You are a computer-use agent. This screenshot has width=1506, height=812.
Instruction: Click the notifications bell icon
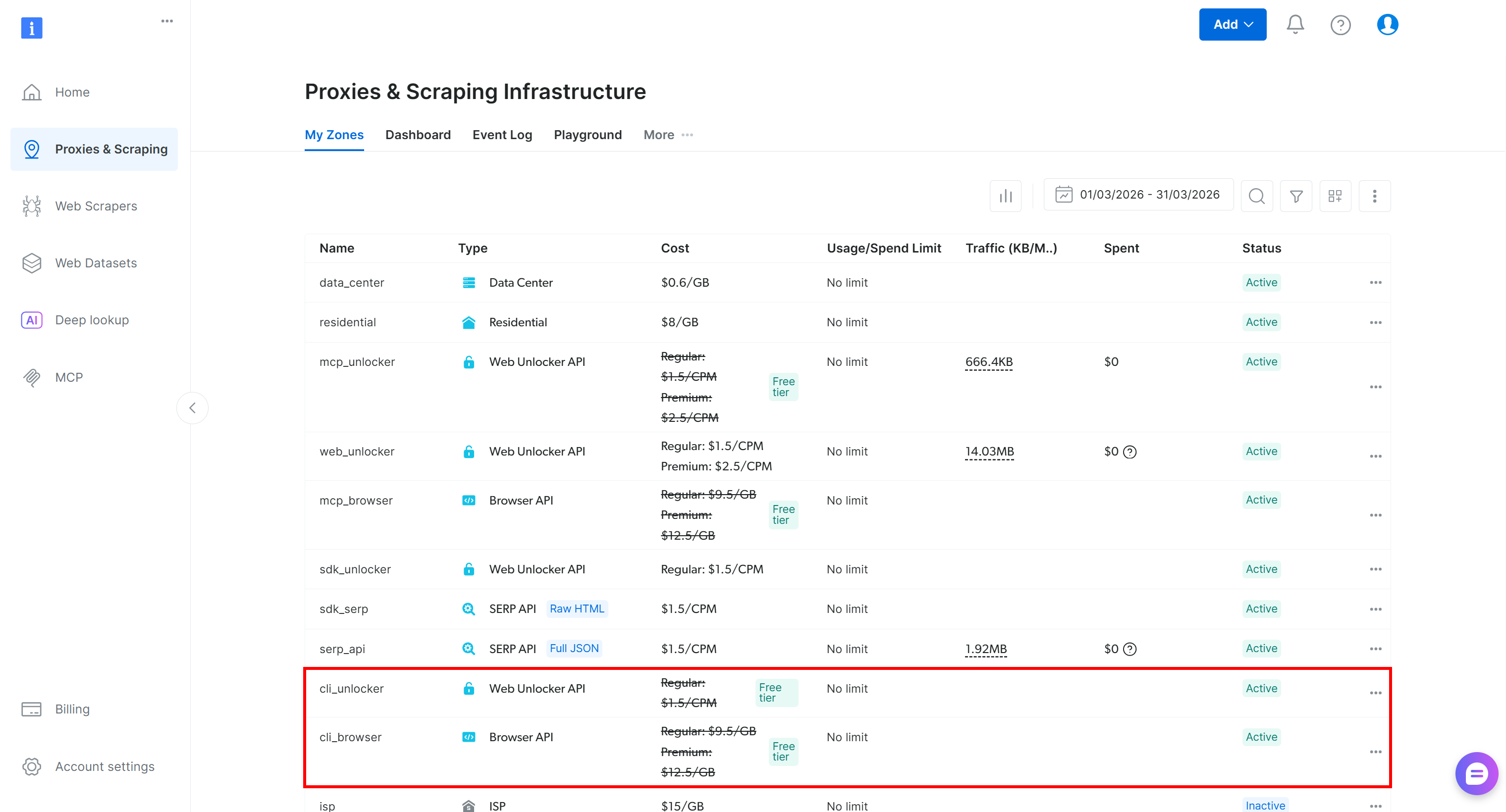[x=1295, y=25]
